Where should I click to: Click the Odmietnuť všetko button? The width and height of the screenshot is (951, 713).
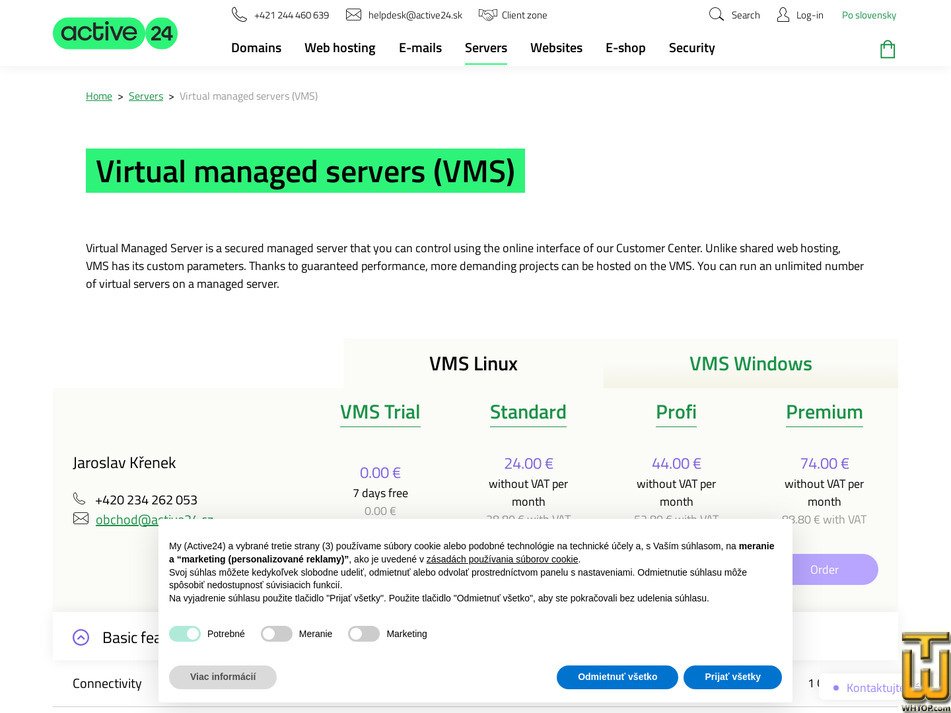click(617, 677)
